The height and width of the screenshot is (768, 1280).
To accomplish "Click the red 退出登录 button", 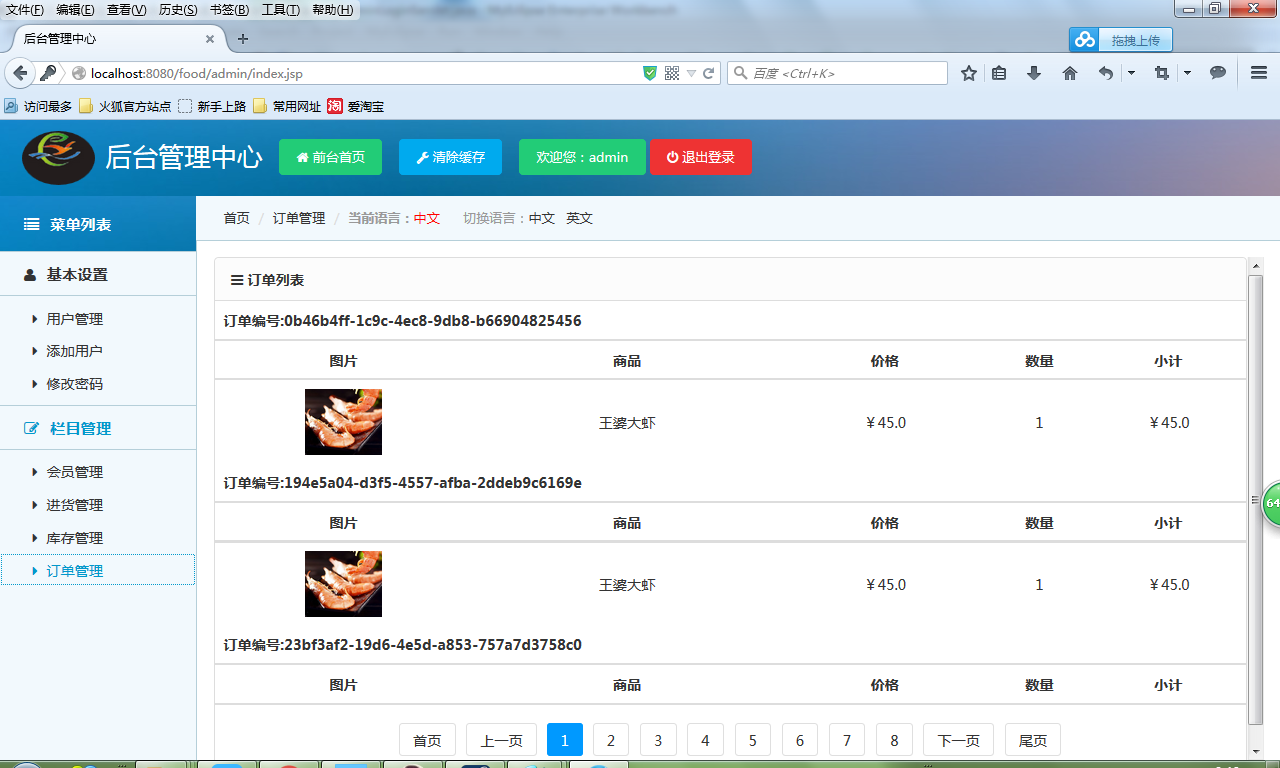I will click(700, 157).
